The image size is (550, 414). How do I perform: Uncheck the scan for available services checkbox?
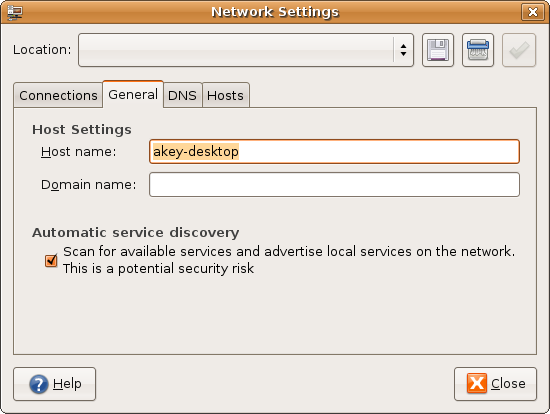pos(51,260)
